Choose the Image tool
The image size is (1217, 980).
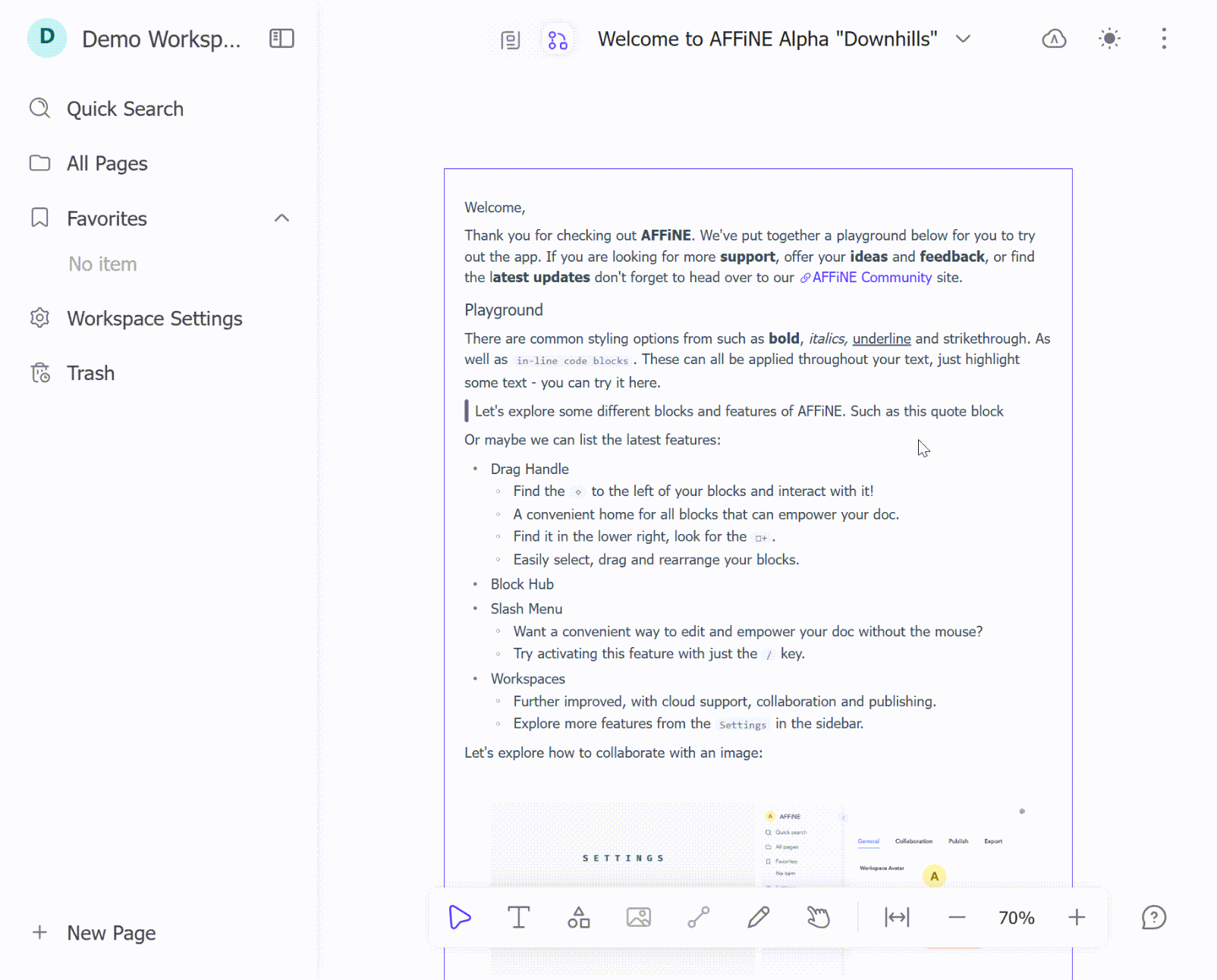[639, 917]
